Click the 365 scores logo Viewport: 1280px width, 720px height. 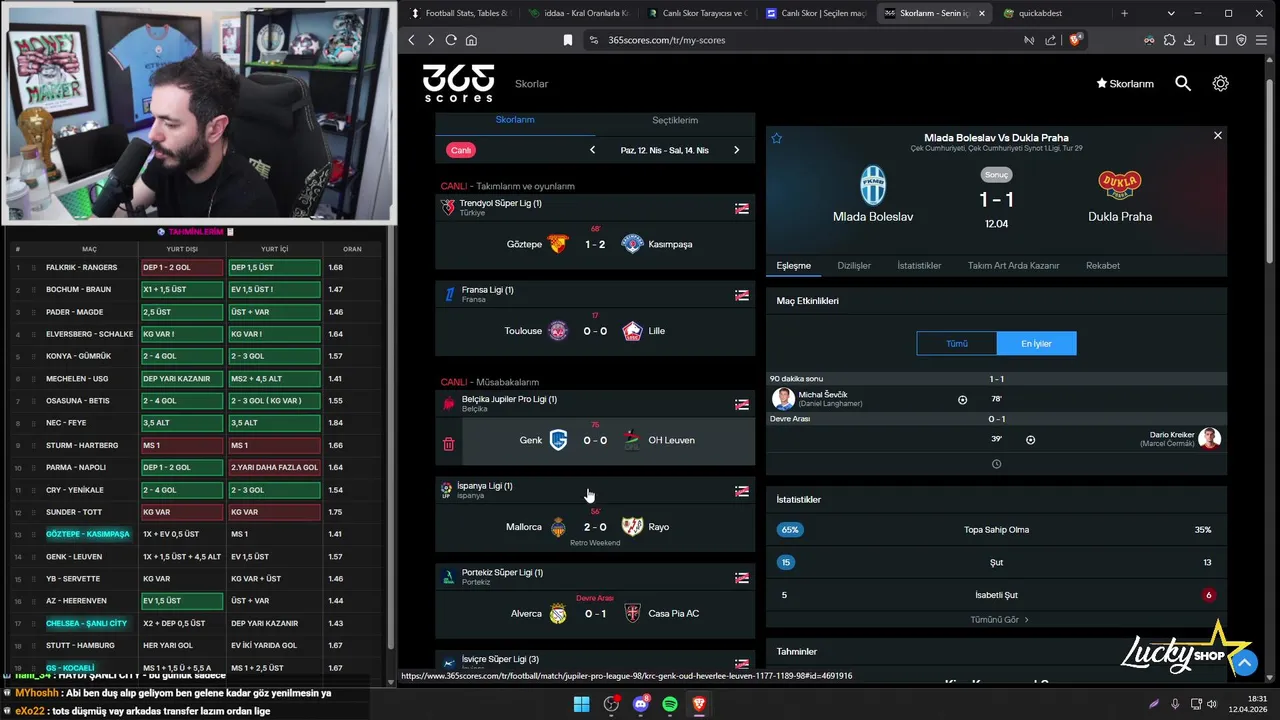coord(458,83)
